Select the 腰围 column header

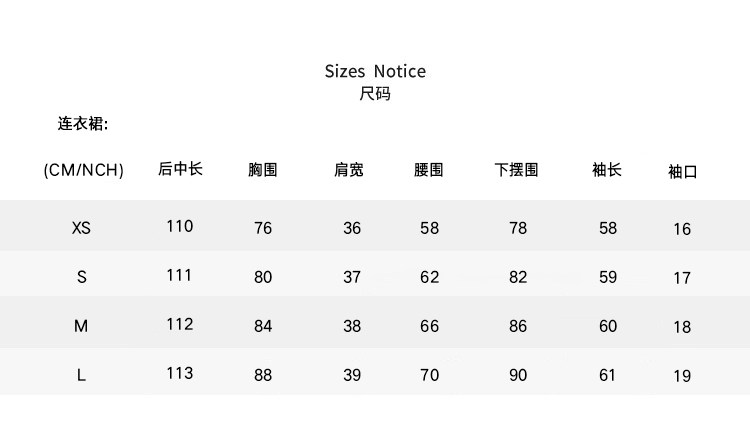tap(429, 170)
